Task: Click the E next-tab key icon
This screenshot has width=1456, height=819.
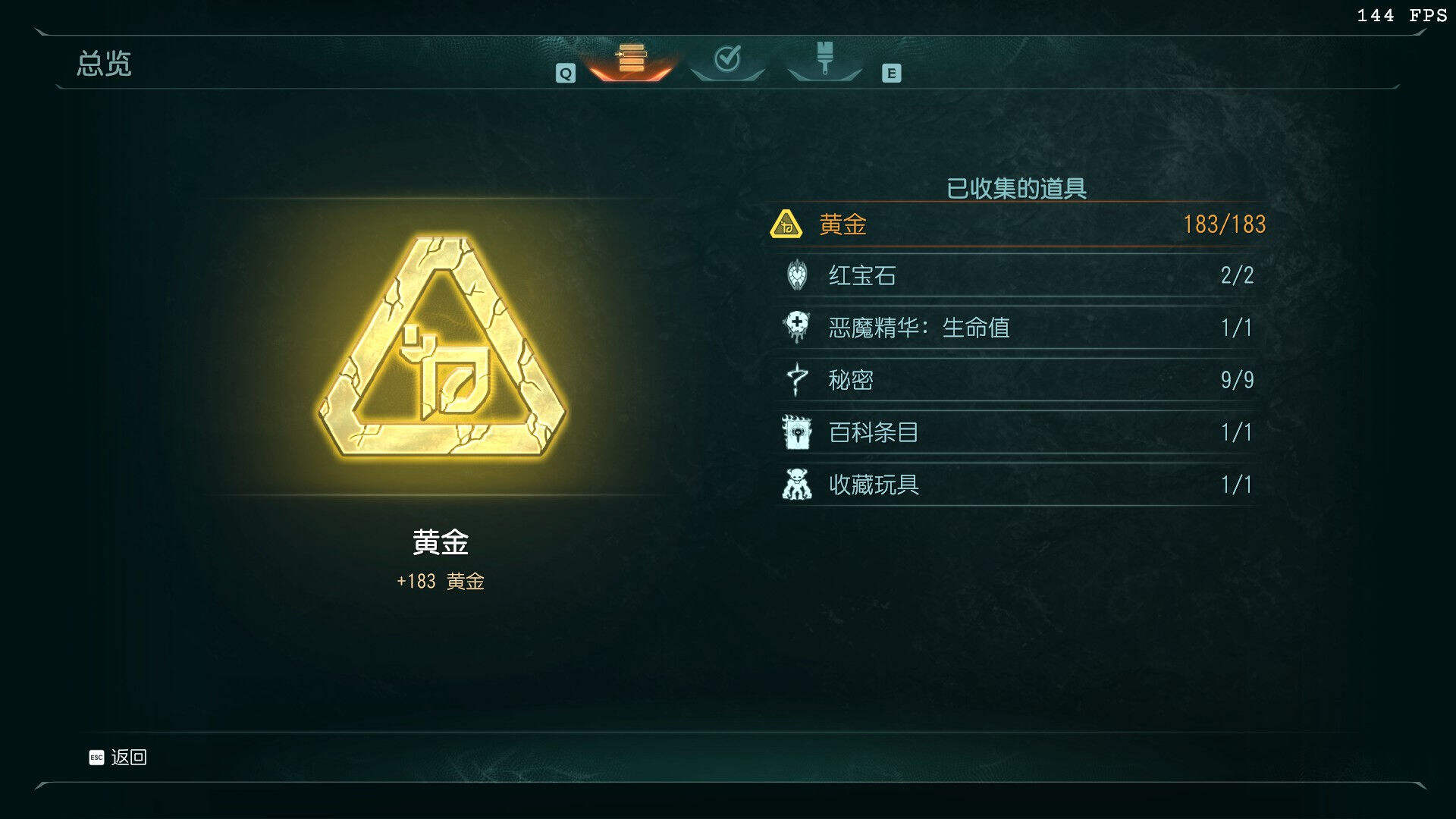Action: point(892,74)
